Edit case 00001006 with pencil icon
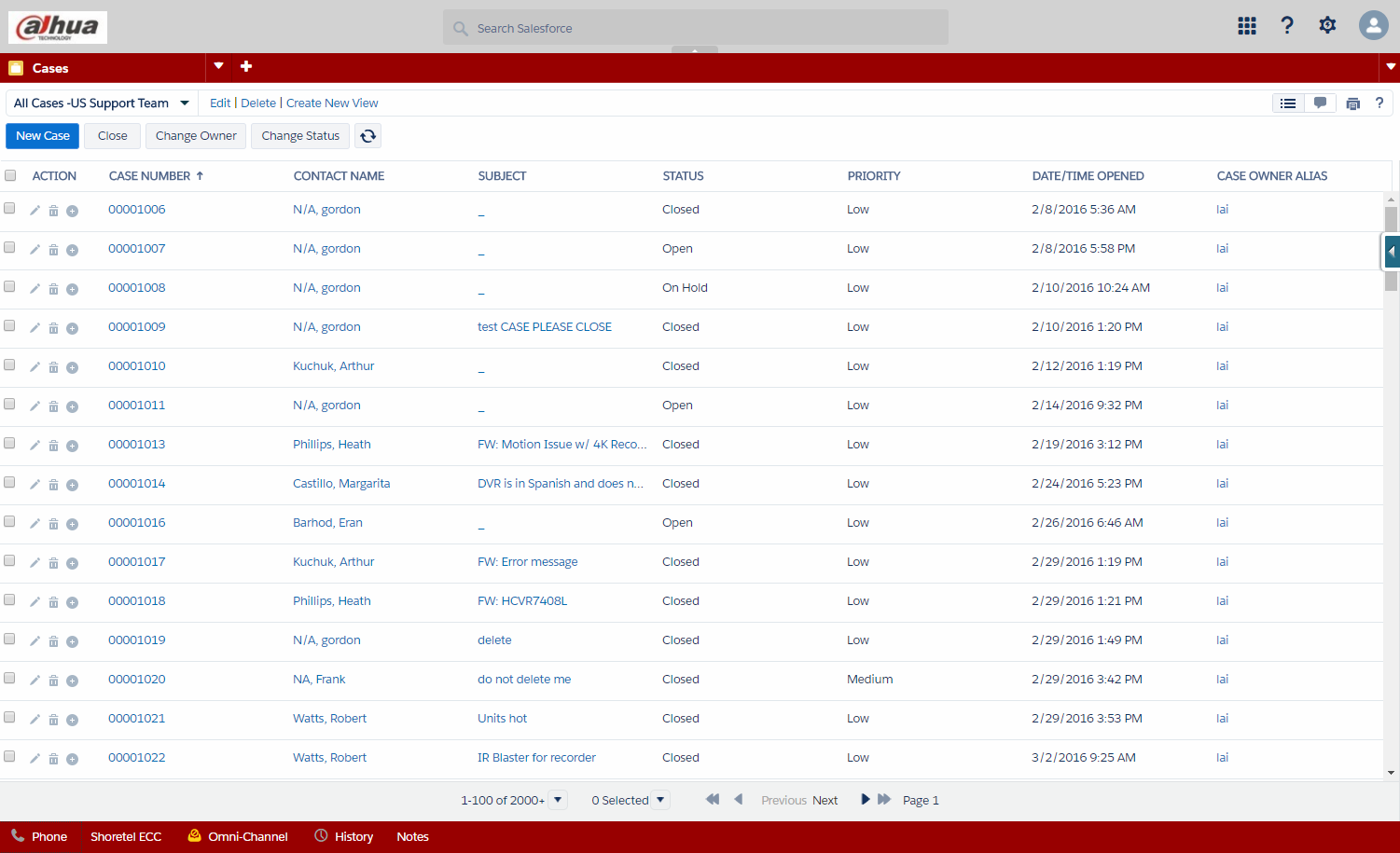The width and height of the screenshot is (1400, 853). tap(35, 211)
